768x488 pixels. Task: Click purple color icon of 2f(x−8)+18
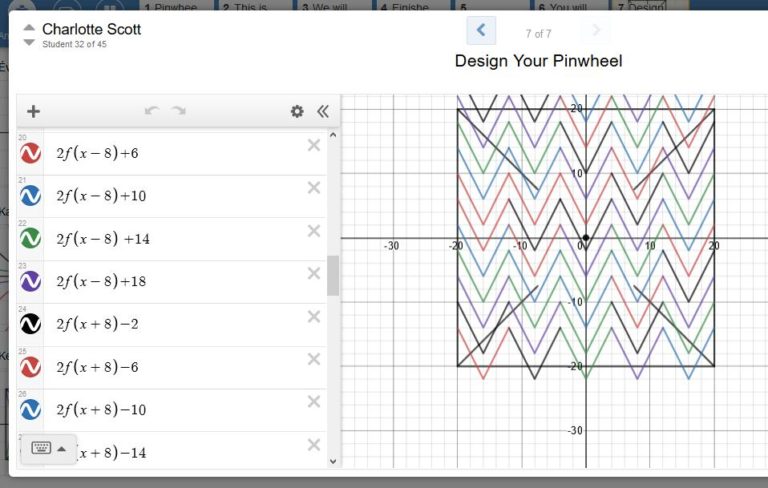coord(30,281)
